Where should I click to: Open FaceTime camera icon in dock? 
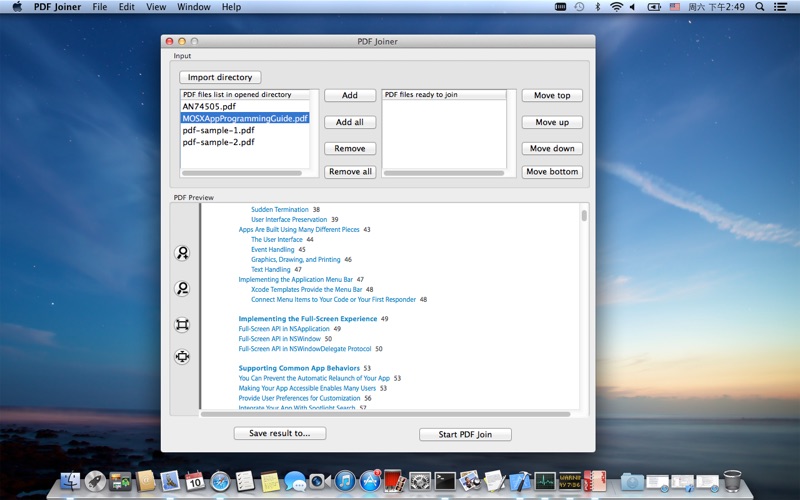(x=320, y=481)
